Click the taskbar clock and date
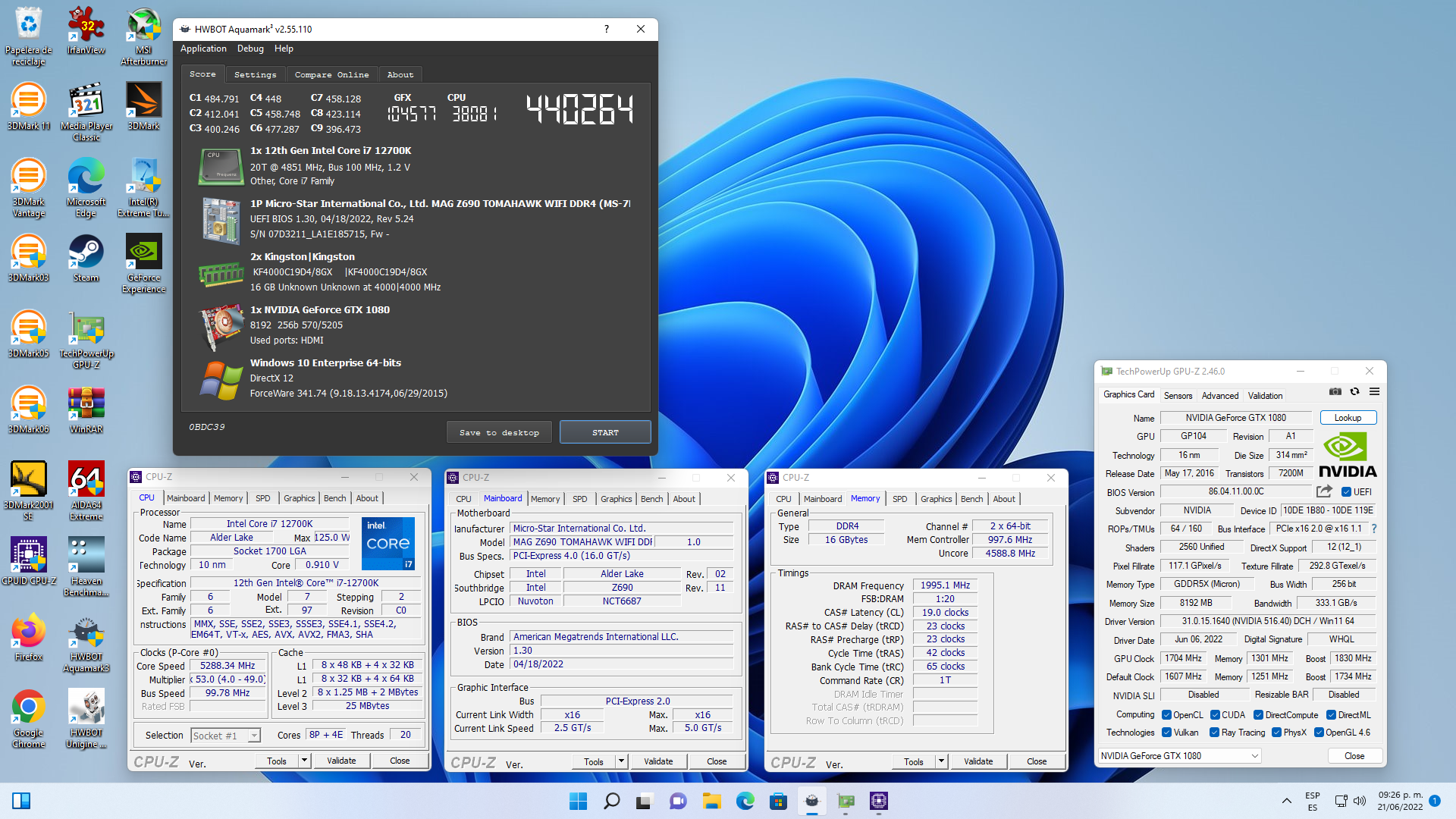Screen dimensions: 1456x819 [x=1400, y=801]
